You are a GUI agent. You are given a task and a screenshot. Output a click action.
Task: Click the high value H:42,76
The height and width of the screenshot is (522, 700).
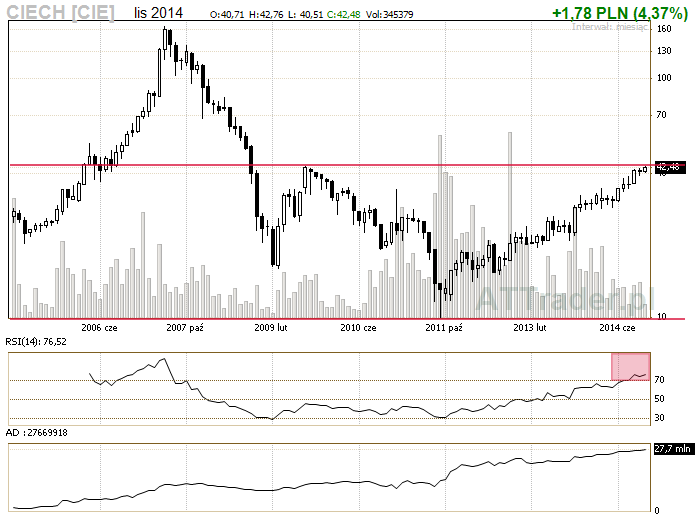(x=266, y=15)
